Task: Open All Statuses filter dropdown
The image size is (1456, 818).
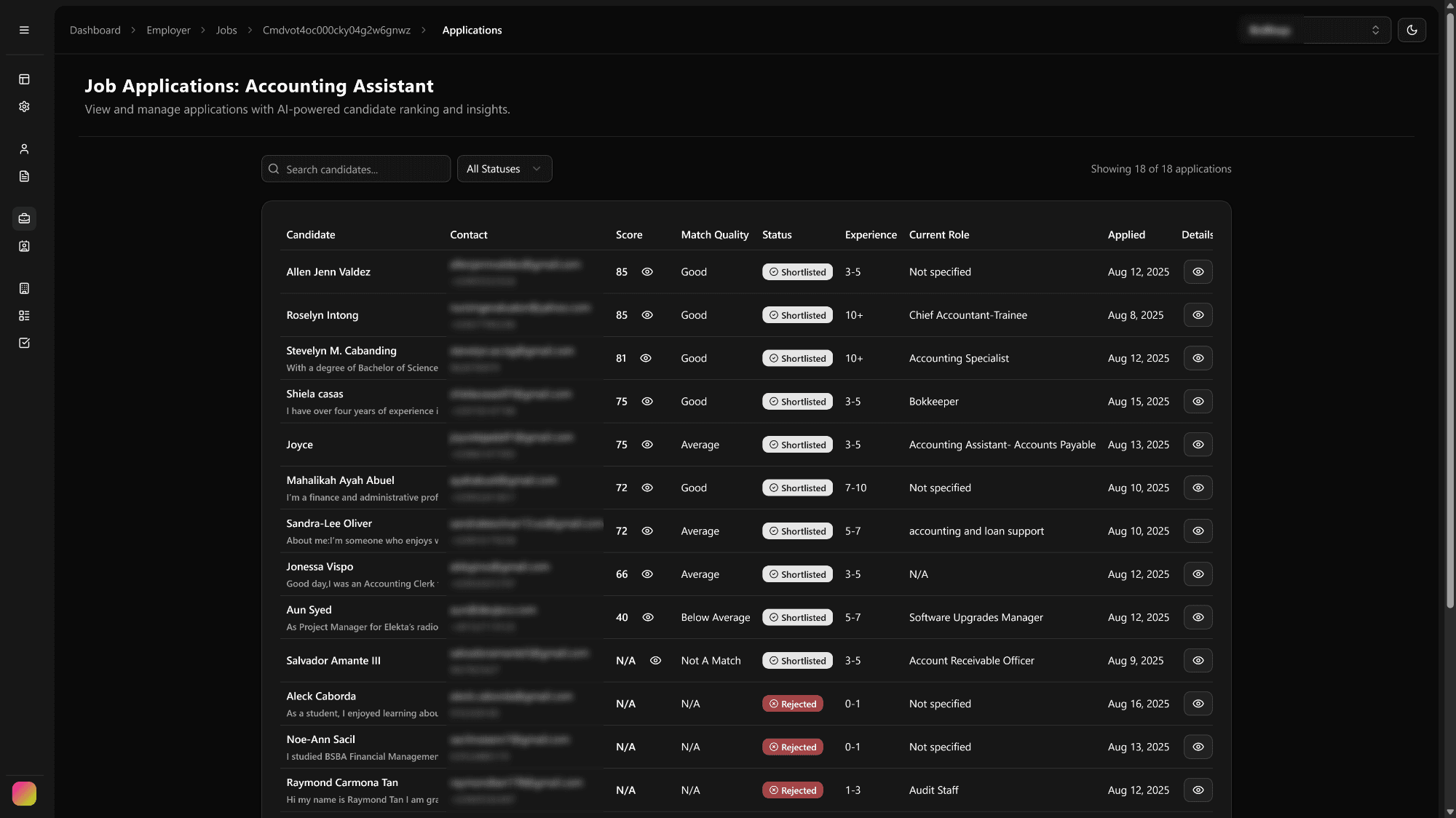Action: 504,169
